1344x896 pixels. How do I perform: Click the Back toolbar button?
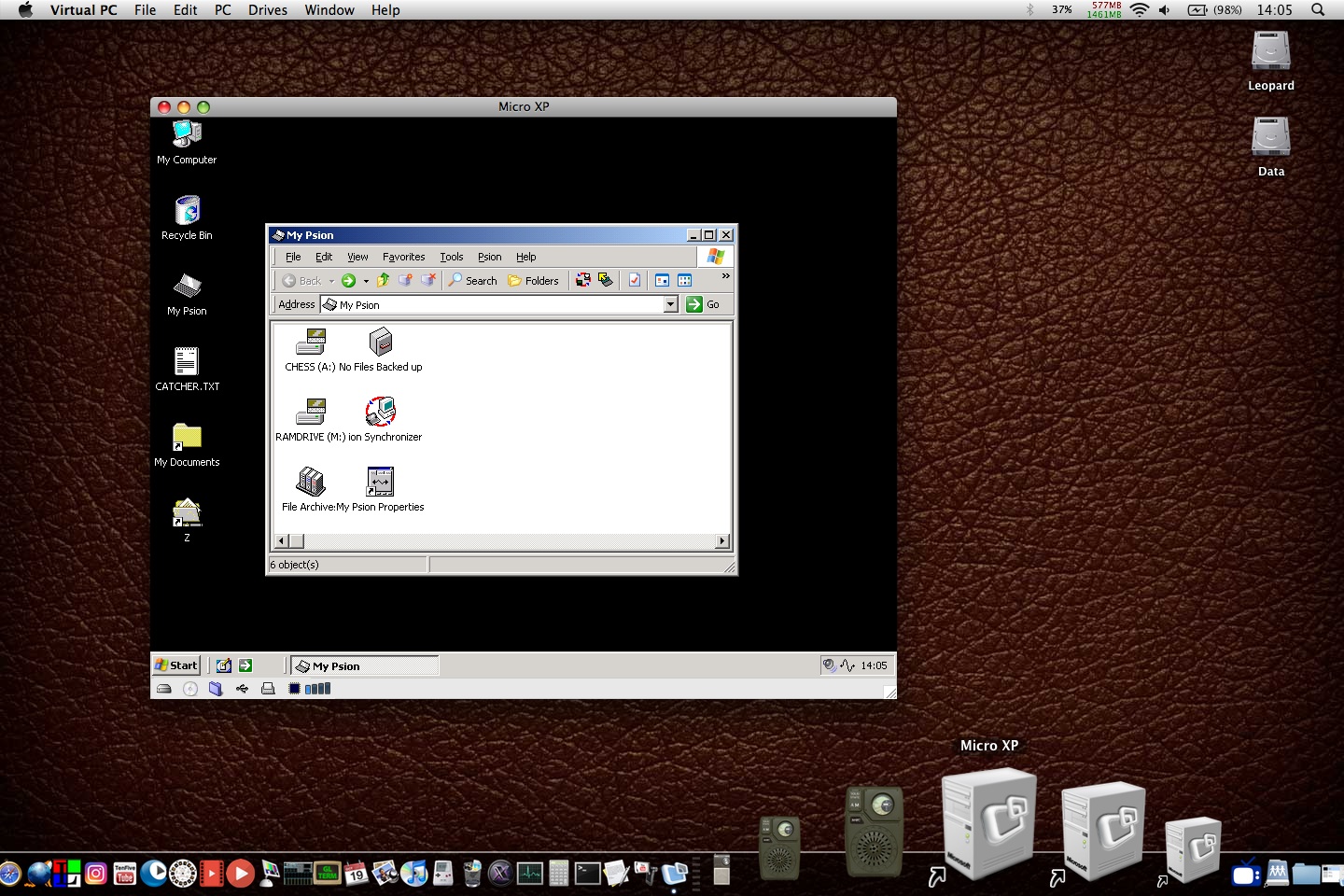tap(302, 281)
